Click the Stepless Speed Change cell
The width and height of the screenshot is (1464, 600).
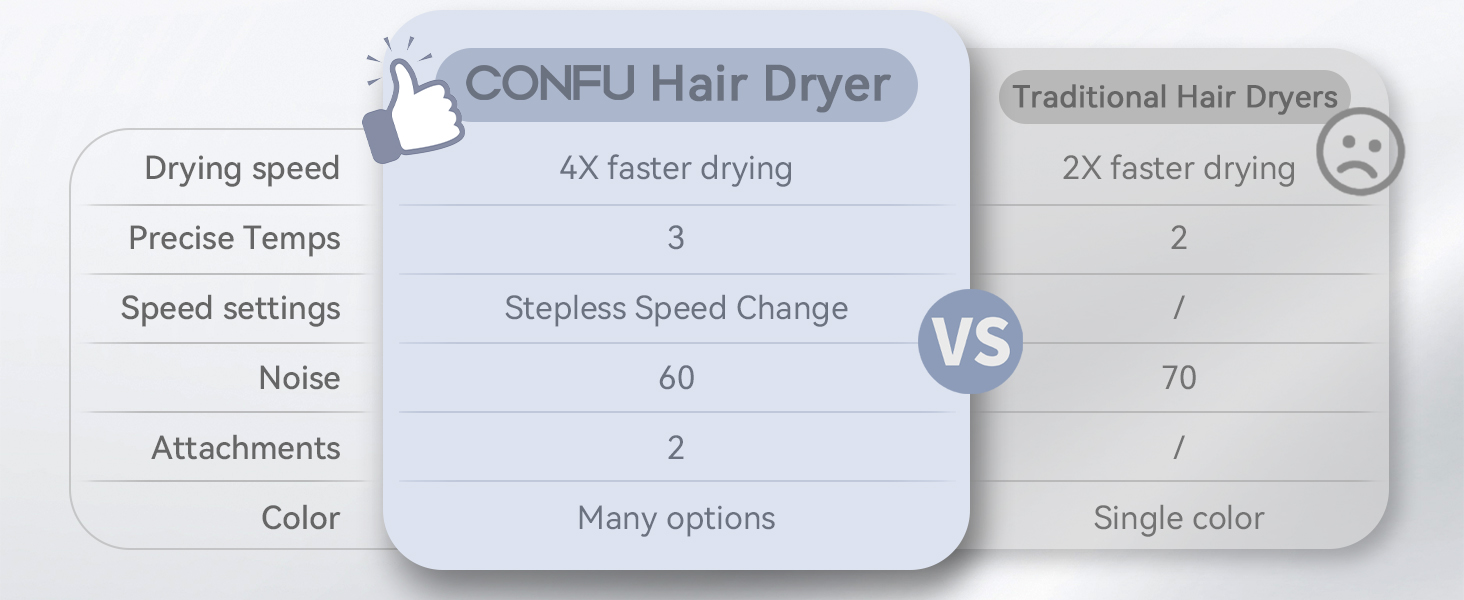coord(676,308)
